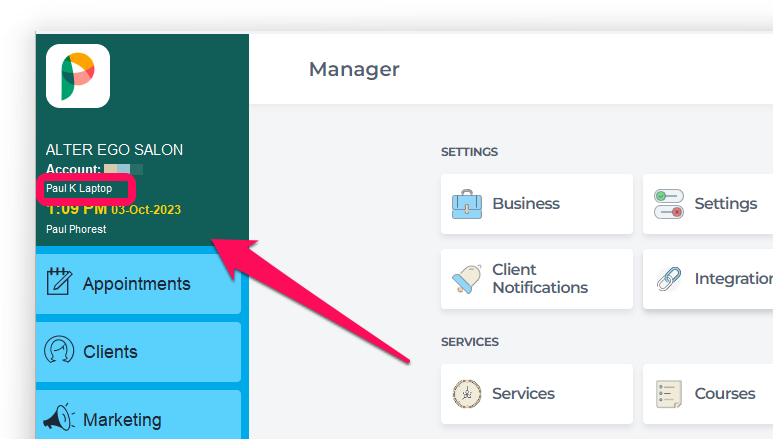The width and height of the screenshot is (783, 439).
Task: Click the Paul Phorest user name
Action: coord(76,229)
